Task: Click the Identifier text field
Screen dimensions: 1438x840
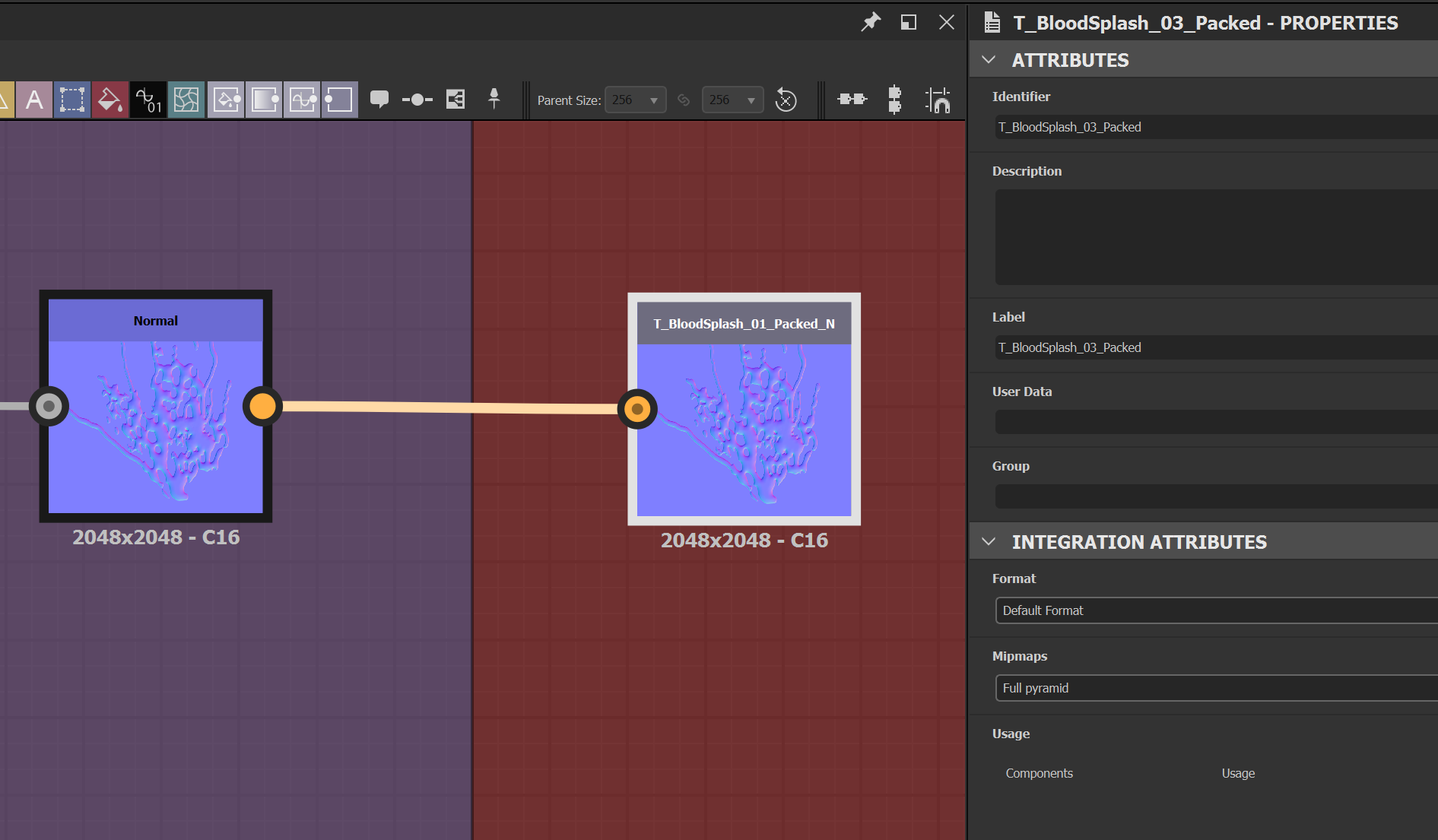Action: (x=1215, y=127)
